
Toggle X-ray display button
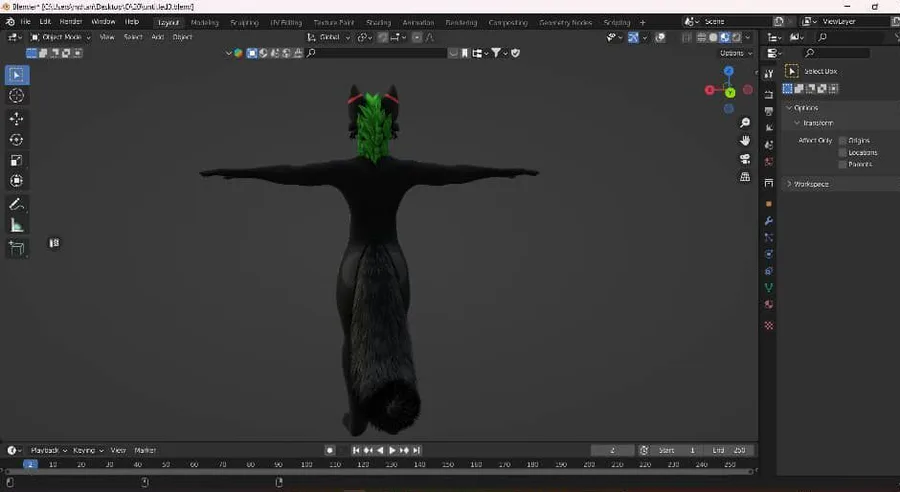(x=686, y=37)
